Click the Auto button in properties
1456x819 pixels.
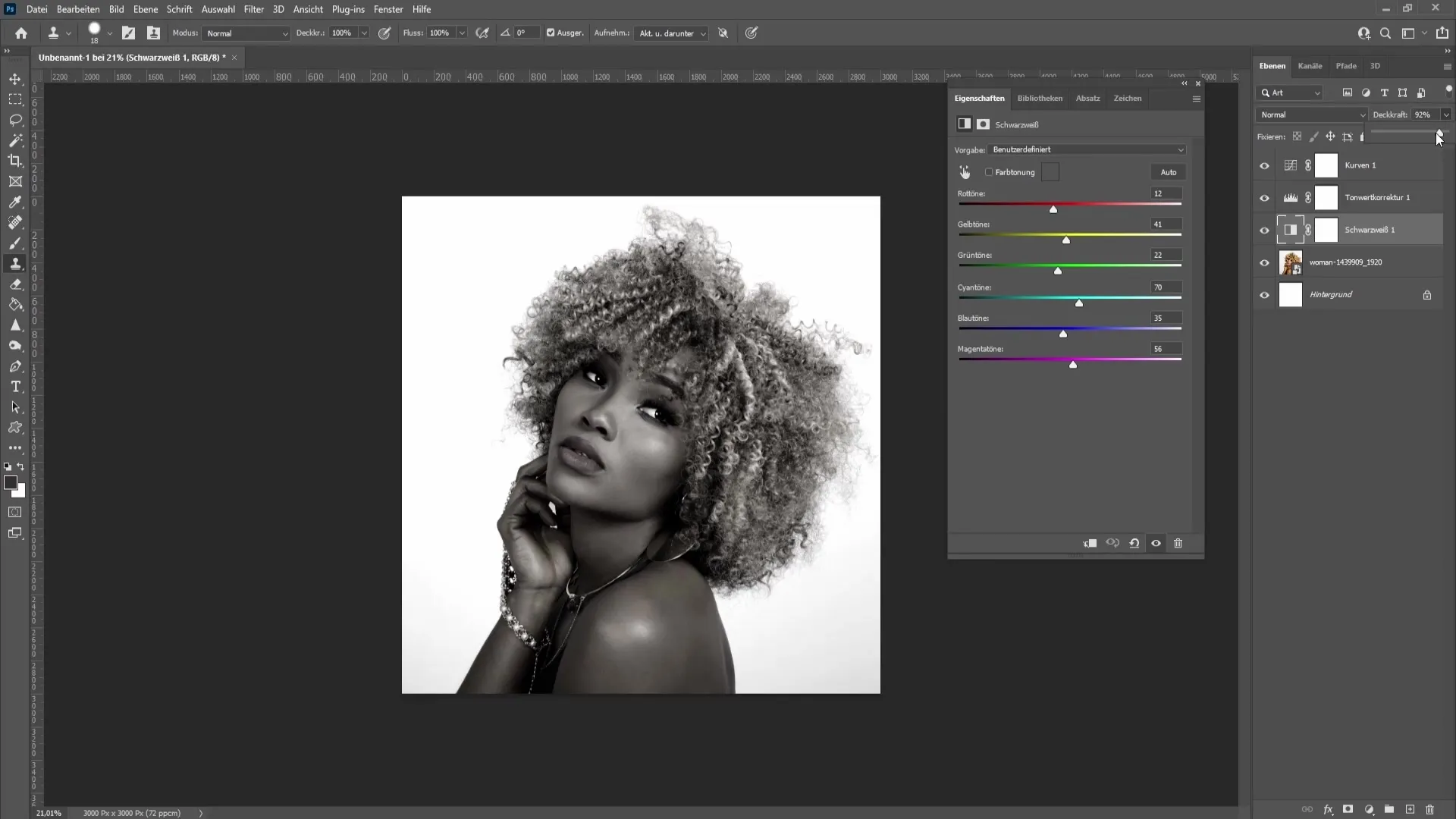pyautogui.click(x=1168, y=171)
